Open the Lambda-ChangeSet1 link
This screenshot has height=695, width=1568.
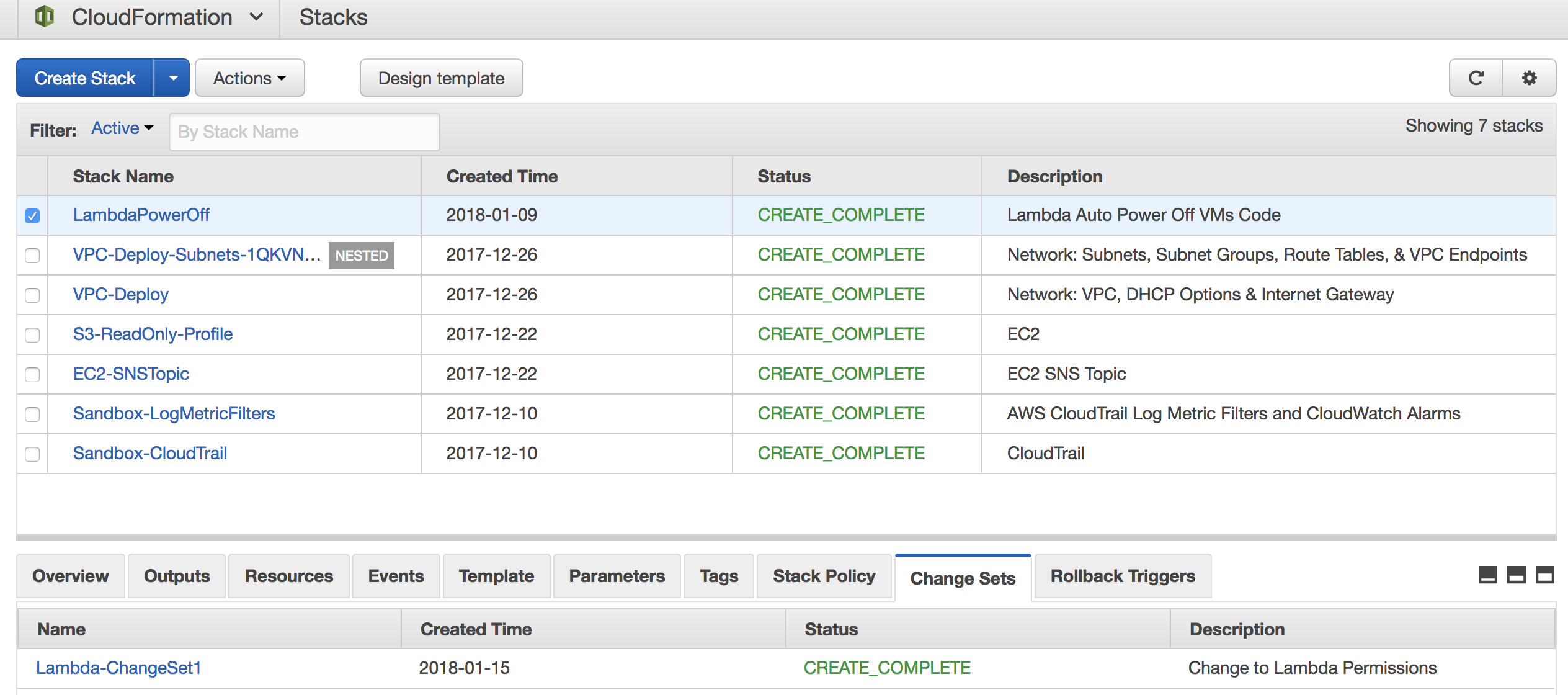pos(118,668)
